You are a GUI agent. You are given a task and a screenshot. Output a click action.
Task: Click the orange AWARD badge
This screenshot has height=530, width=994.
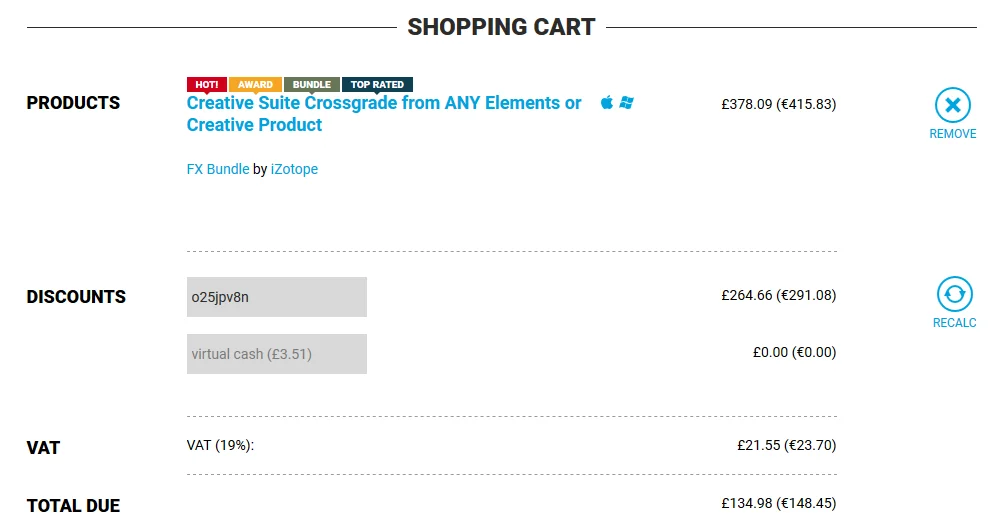pos(255,85)
